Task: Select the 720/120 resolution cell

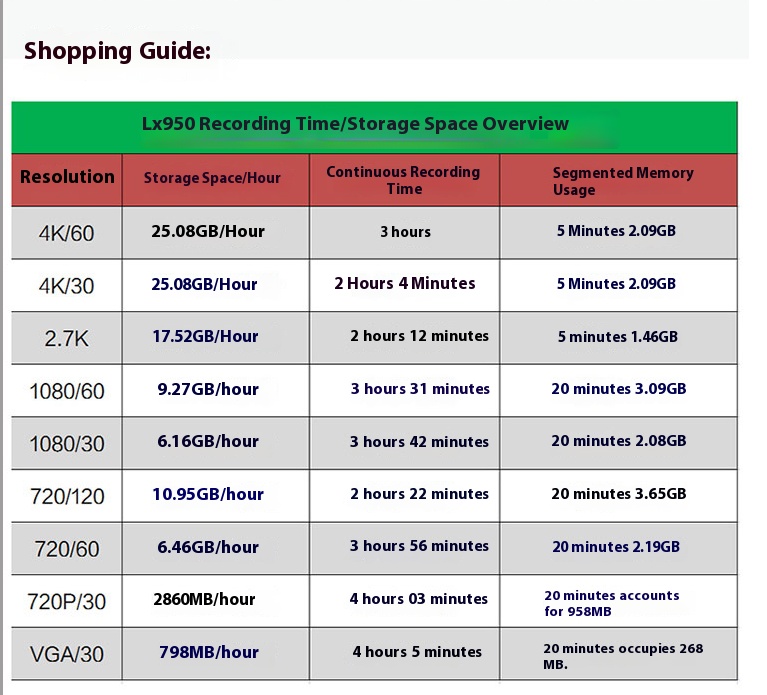Action: pos(67,497)
